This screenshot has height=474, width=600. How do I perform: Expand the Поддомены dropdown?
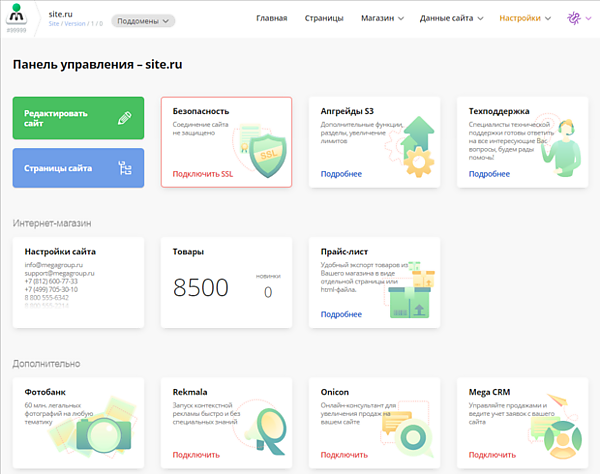143,20
